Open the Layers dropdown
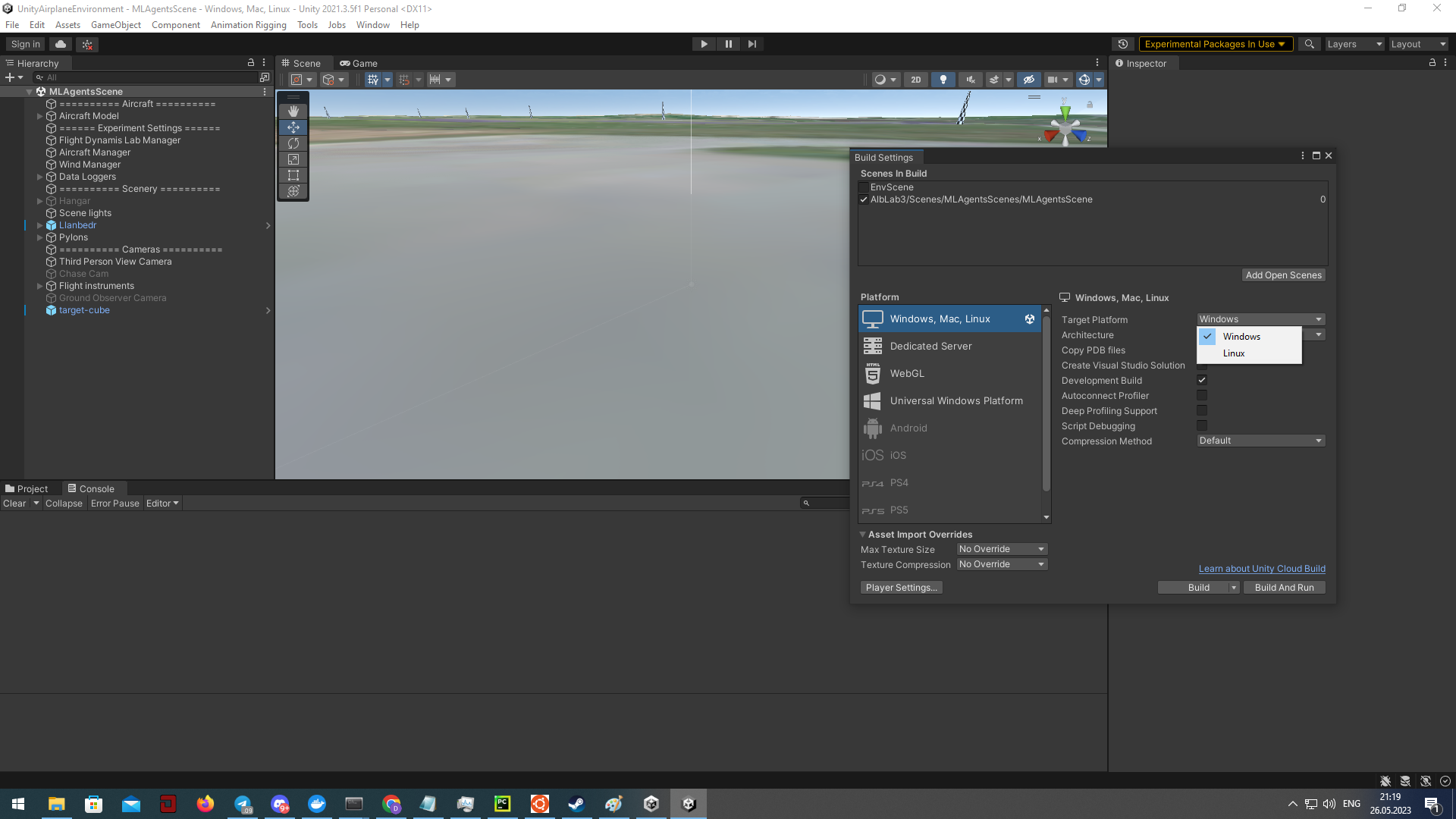1456x819 pixels. click(1354, 44)
